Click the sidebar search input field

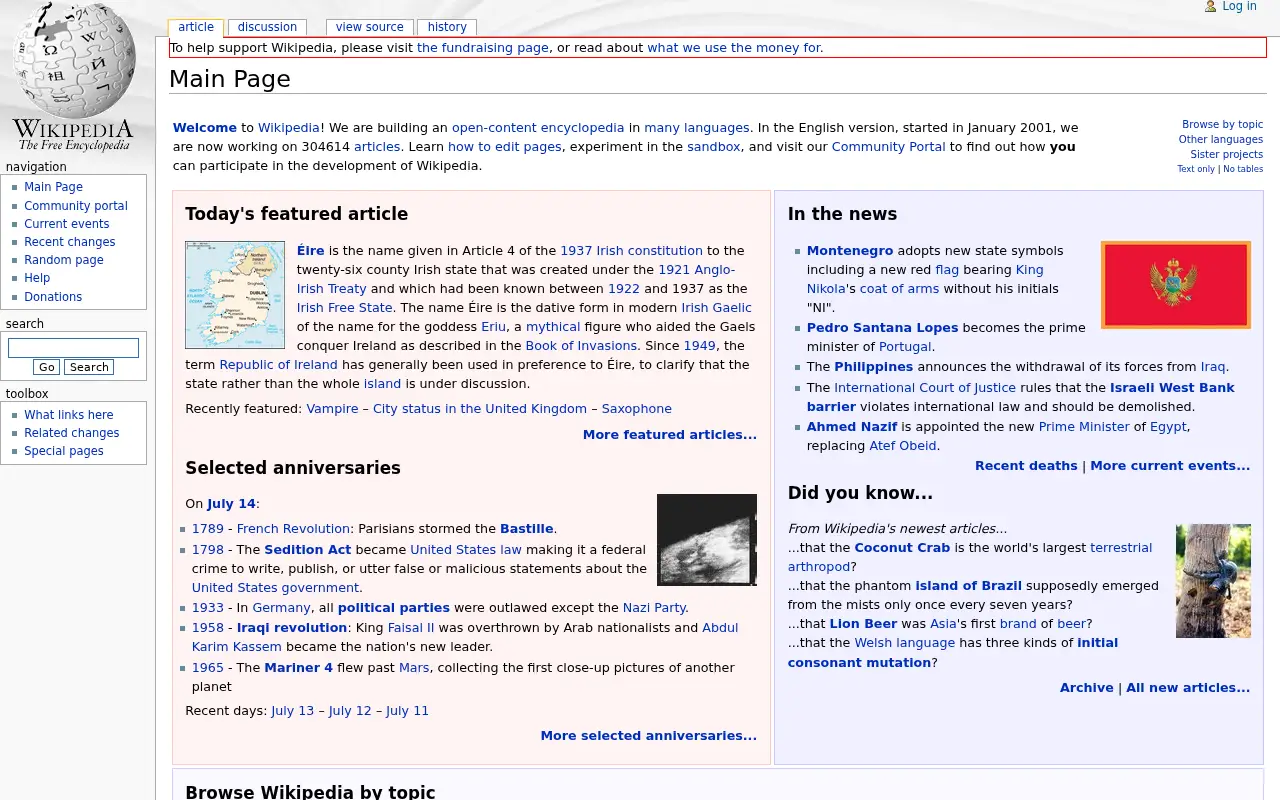tap(73, 348)
